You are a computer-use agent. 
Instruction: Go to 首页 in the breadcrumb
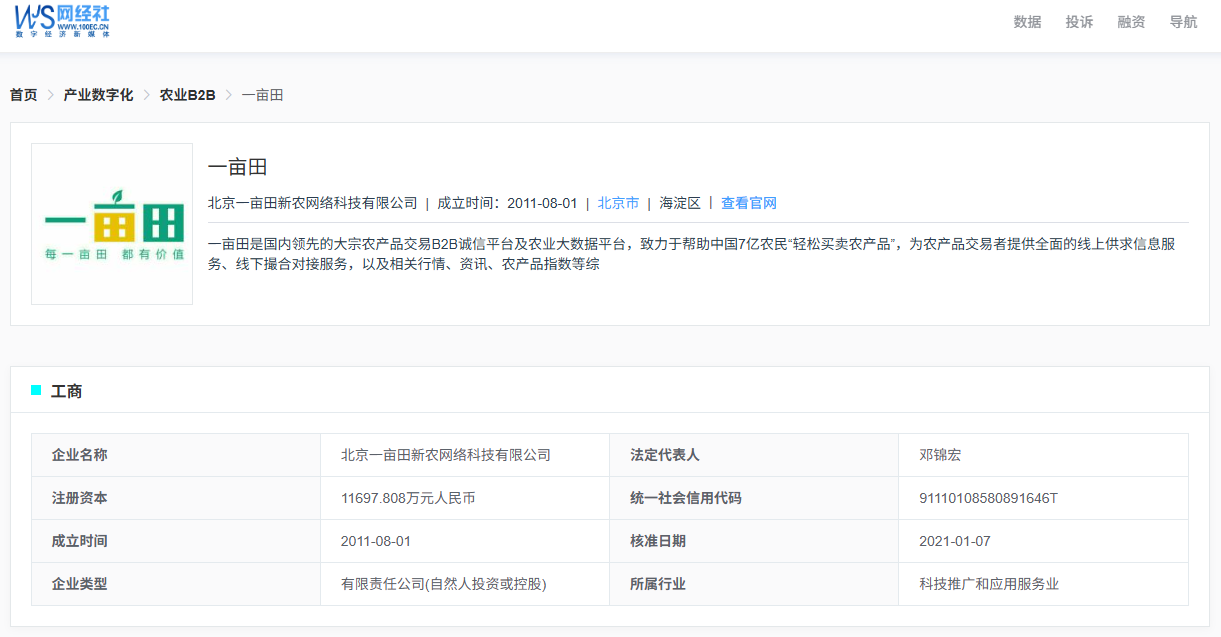coord(24,95)
